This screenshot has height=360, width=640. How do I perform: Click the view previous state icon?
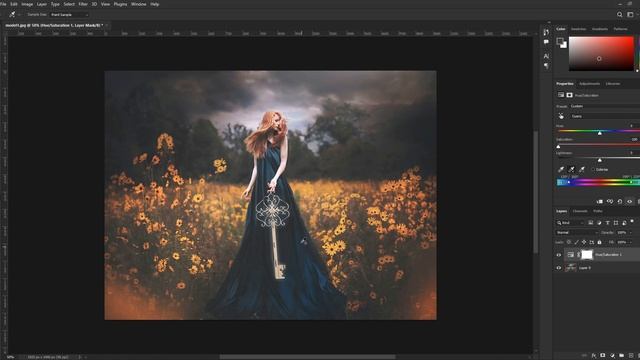point(610,202)
